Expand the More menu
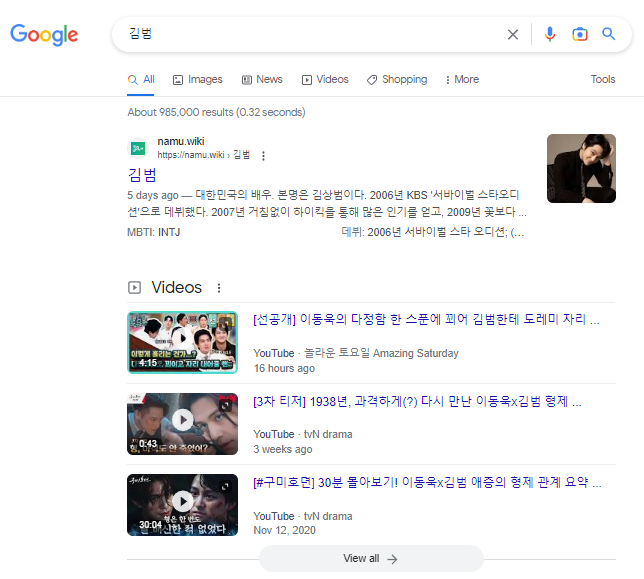This screenshot has width=644, height=579. click(x=462, y=79)
